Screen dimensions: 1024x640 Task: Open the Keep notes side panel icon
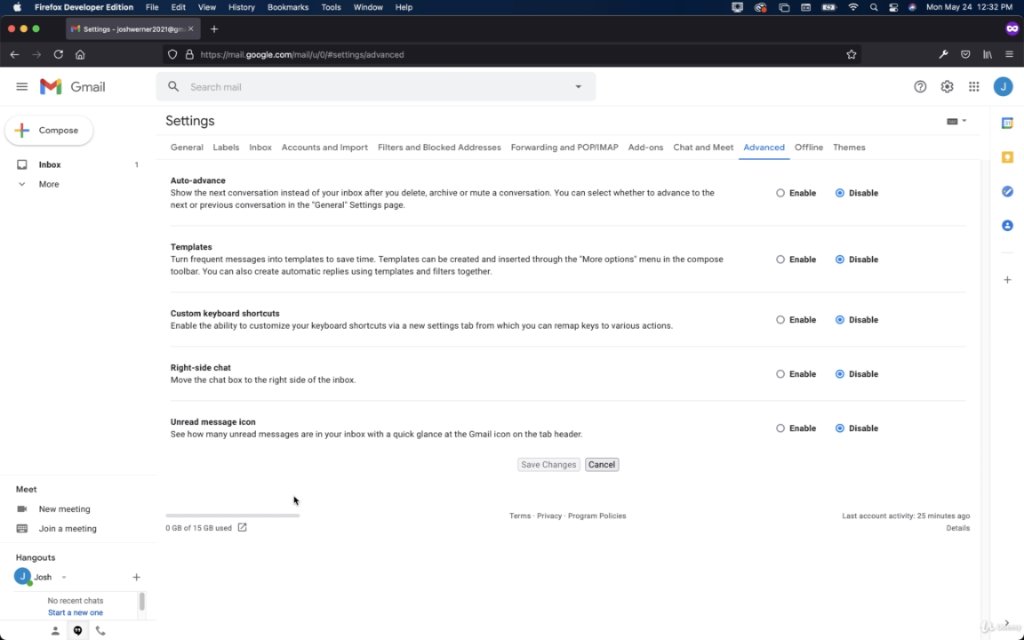click(1007, 157)
